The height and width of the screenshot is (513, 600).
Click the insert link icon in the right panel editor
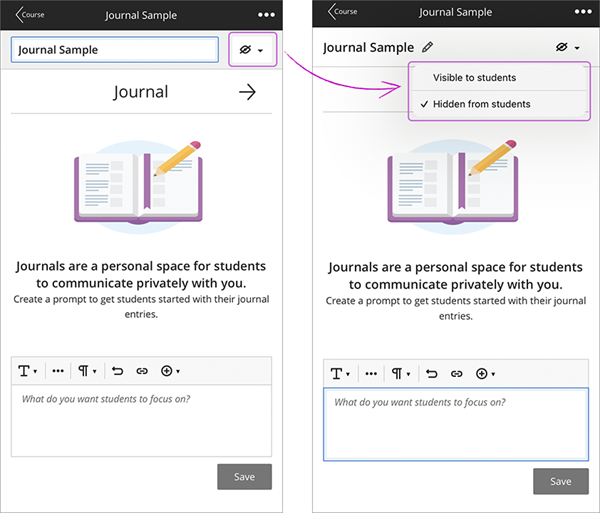coord(456,374)
